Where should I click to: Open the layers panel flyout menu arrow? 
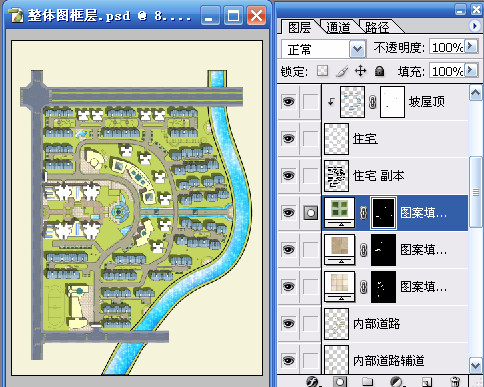(474, 26)
